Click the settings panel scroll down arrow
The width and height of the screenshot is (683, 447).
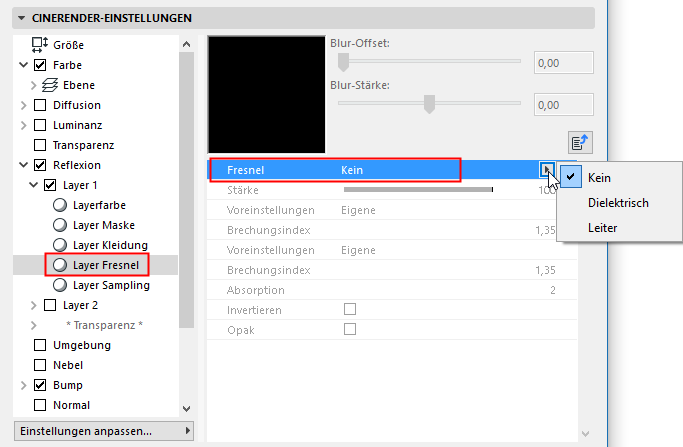click(x=586, y=433)
